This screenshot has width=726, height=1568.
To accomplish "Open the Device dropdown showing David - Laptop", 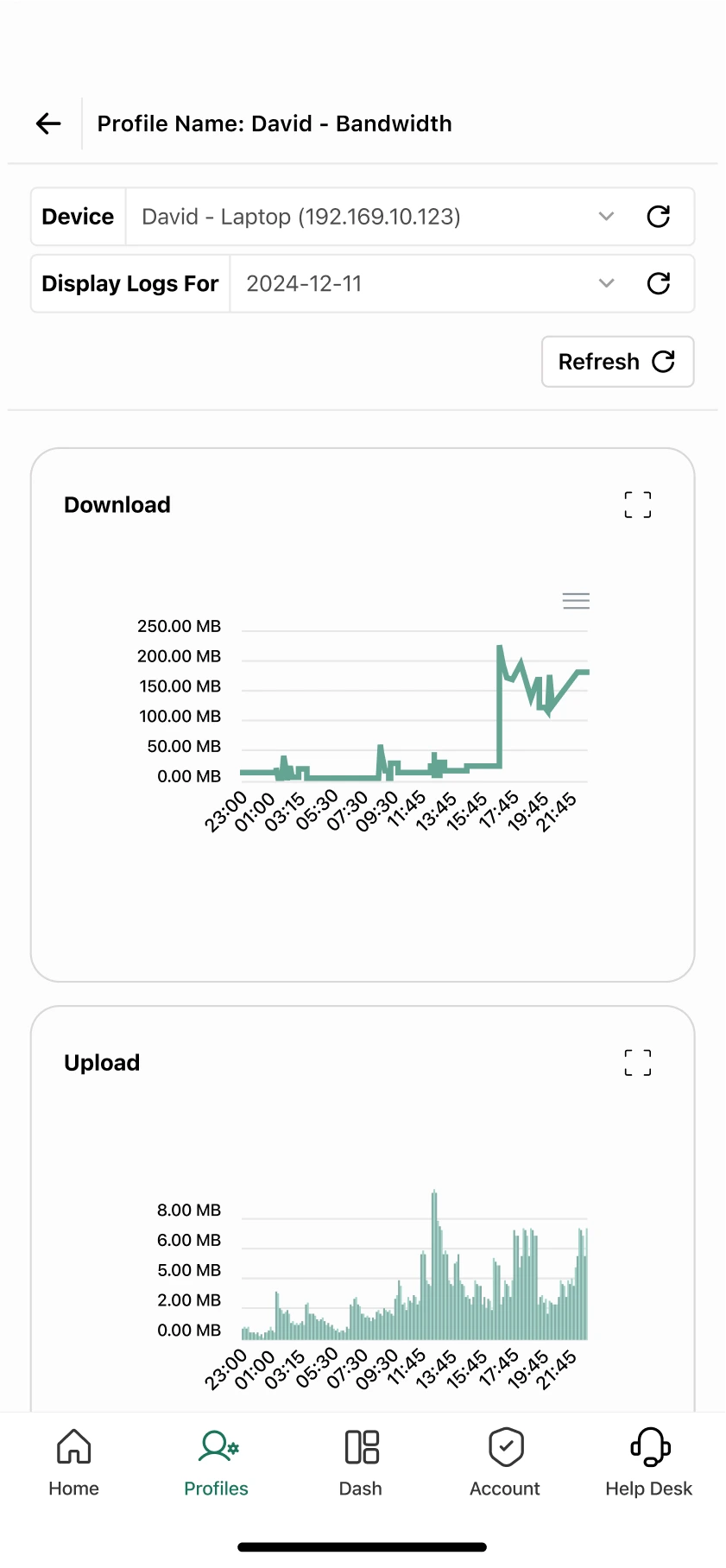I will pyautogui.click(x=379, y=217).
